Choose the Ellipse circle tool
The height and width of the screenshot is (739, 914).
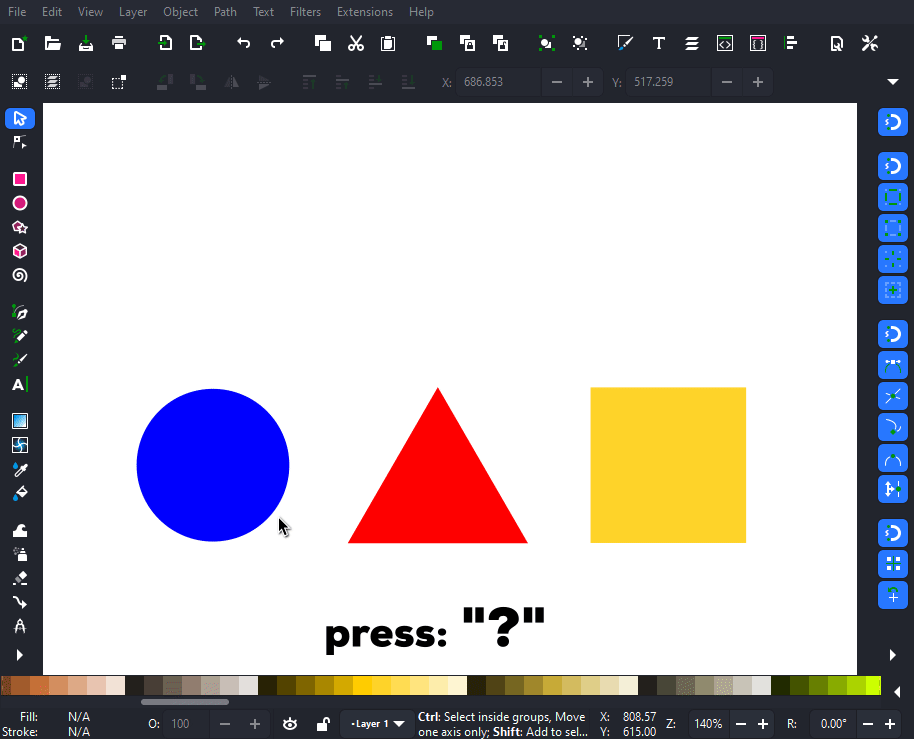[x=20, y=203]
